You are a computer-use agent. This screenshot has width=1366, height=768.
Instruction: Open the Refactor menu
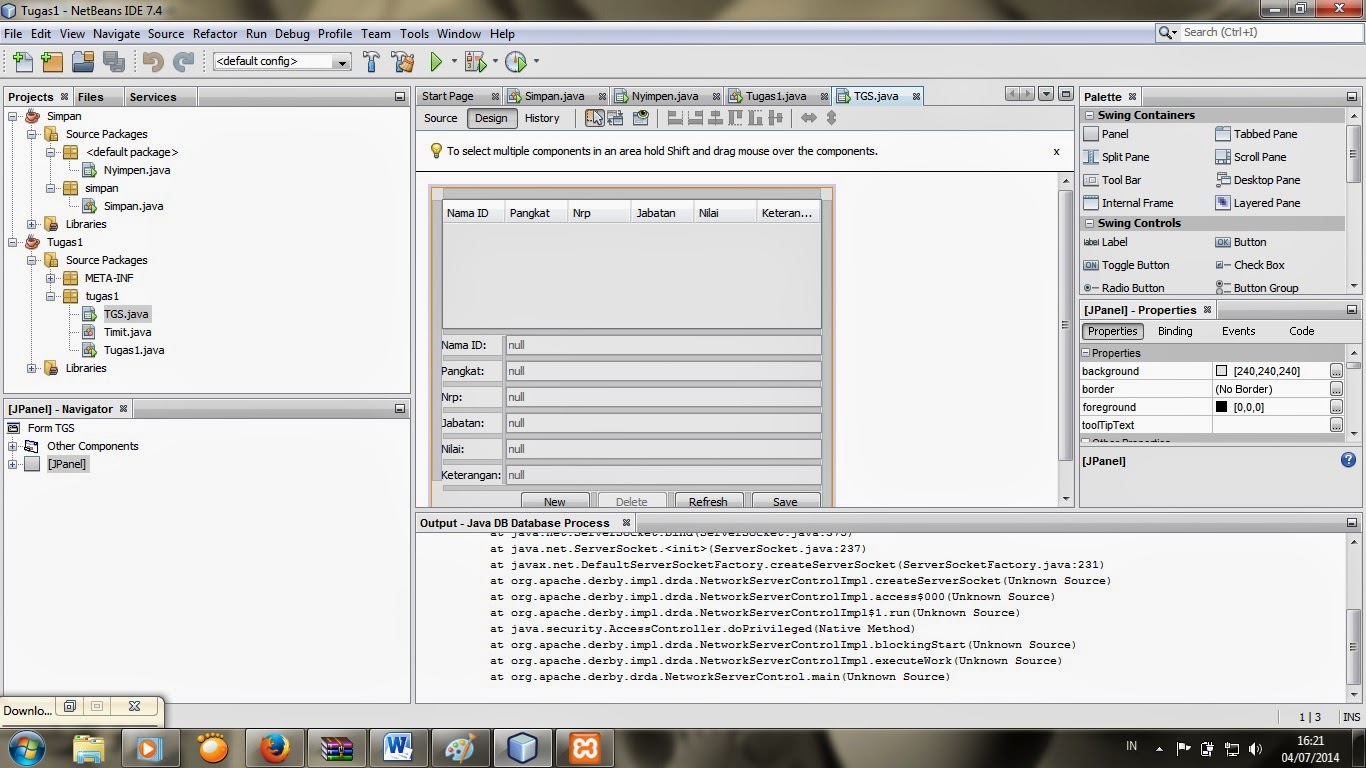point(214,33)
